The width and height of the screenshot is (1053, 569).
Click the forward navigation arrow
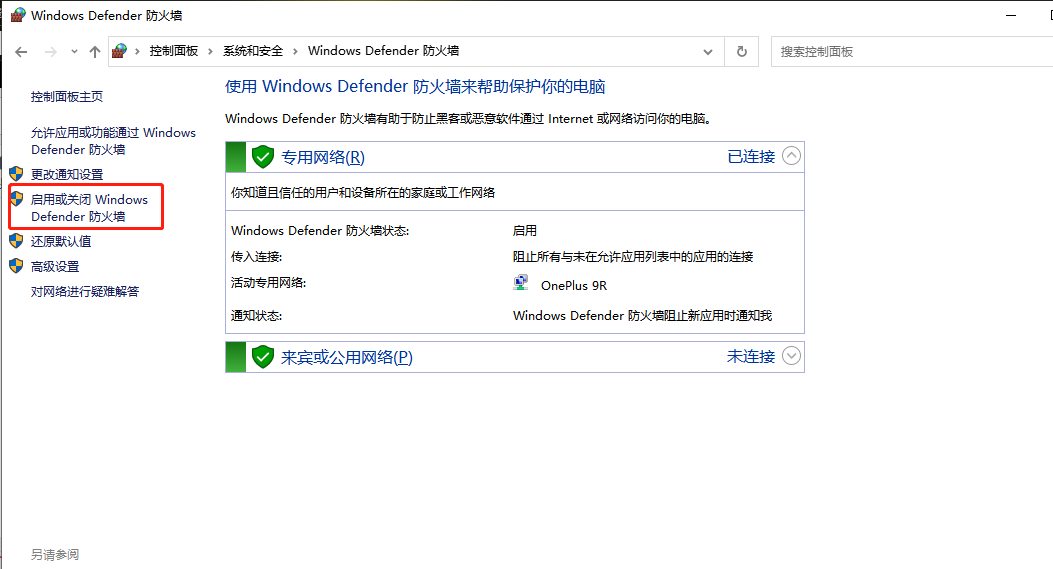point(50,52)
